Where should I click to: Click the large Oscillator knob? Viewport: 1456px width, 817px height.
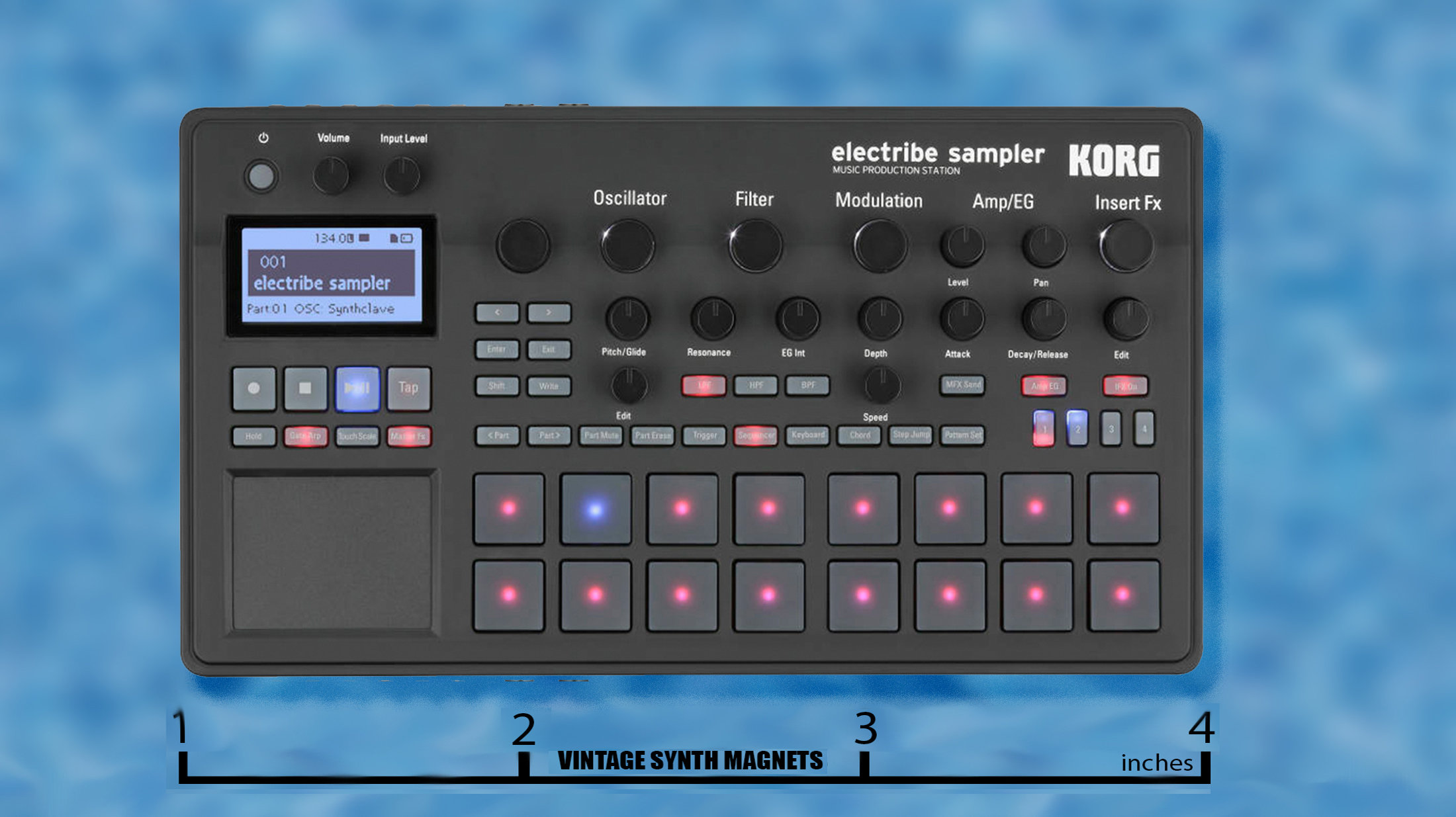click(627, 245)
